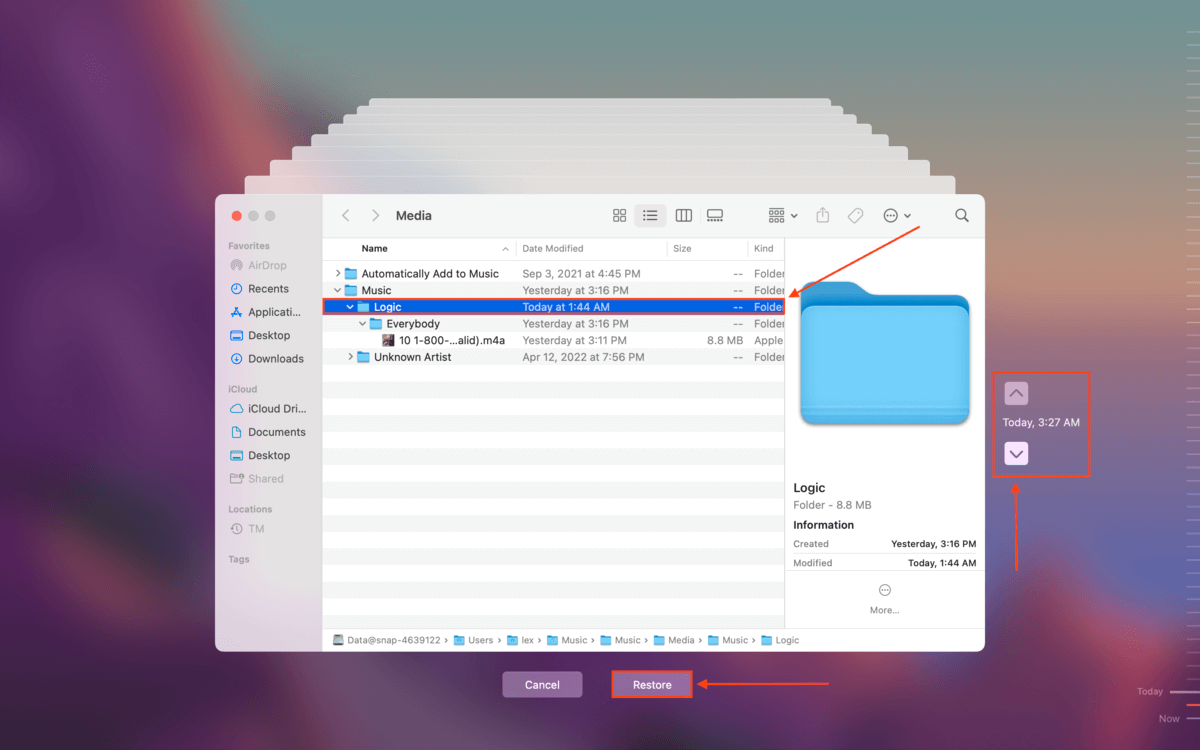The image size is (1200, 750).
Task: Click the Share icon in toolbar
Action: [x=823, y=216]
